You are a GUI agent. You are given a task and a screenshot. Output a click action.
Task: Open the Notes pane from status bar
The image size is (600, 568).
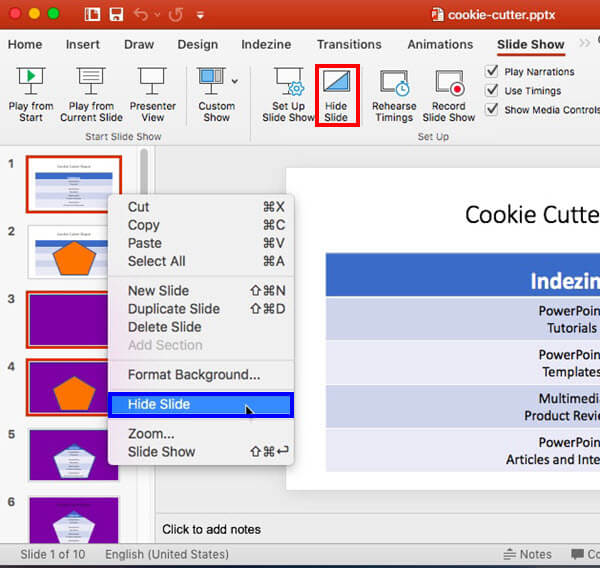click(527, 554)
